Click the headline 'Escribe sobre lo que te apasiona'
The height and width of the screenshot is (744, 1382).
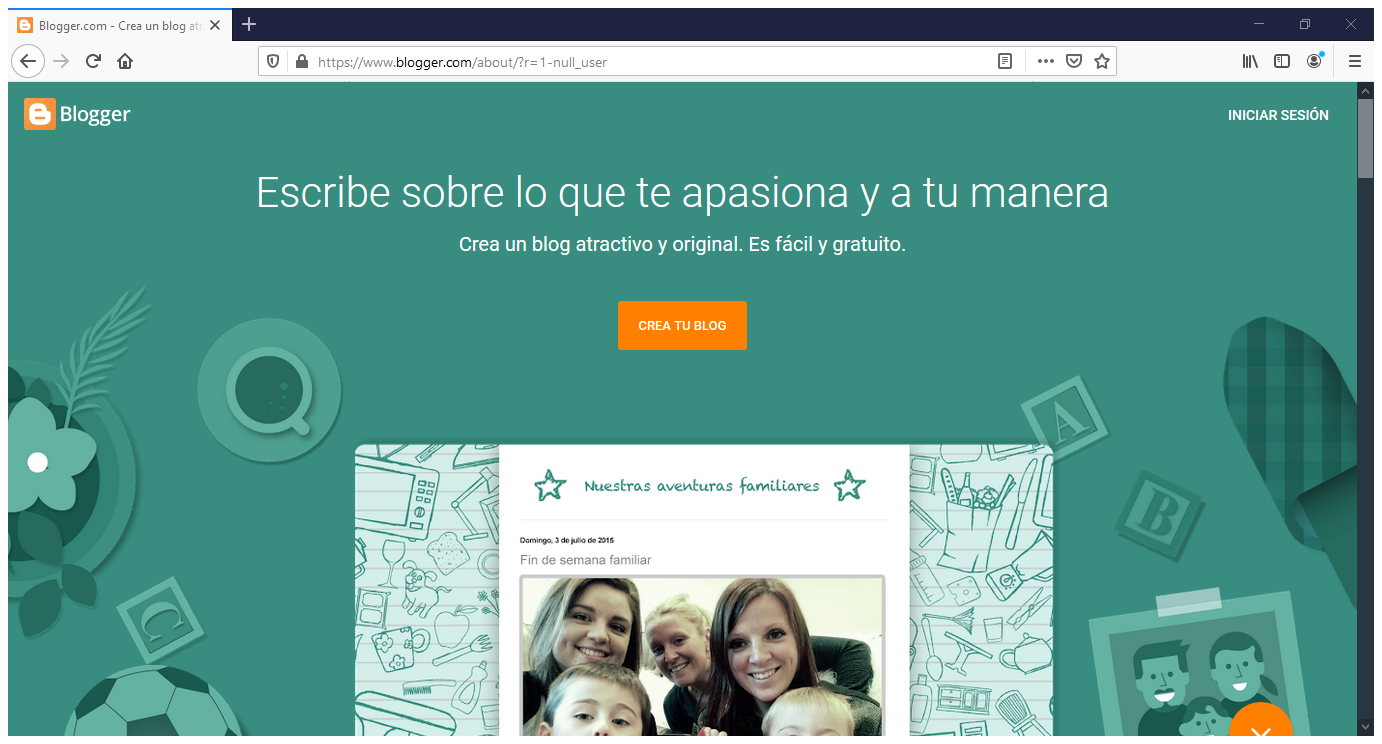click(682, 192)
